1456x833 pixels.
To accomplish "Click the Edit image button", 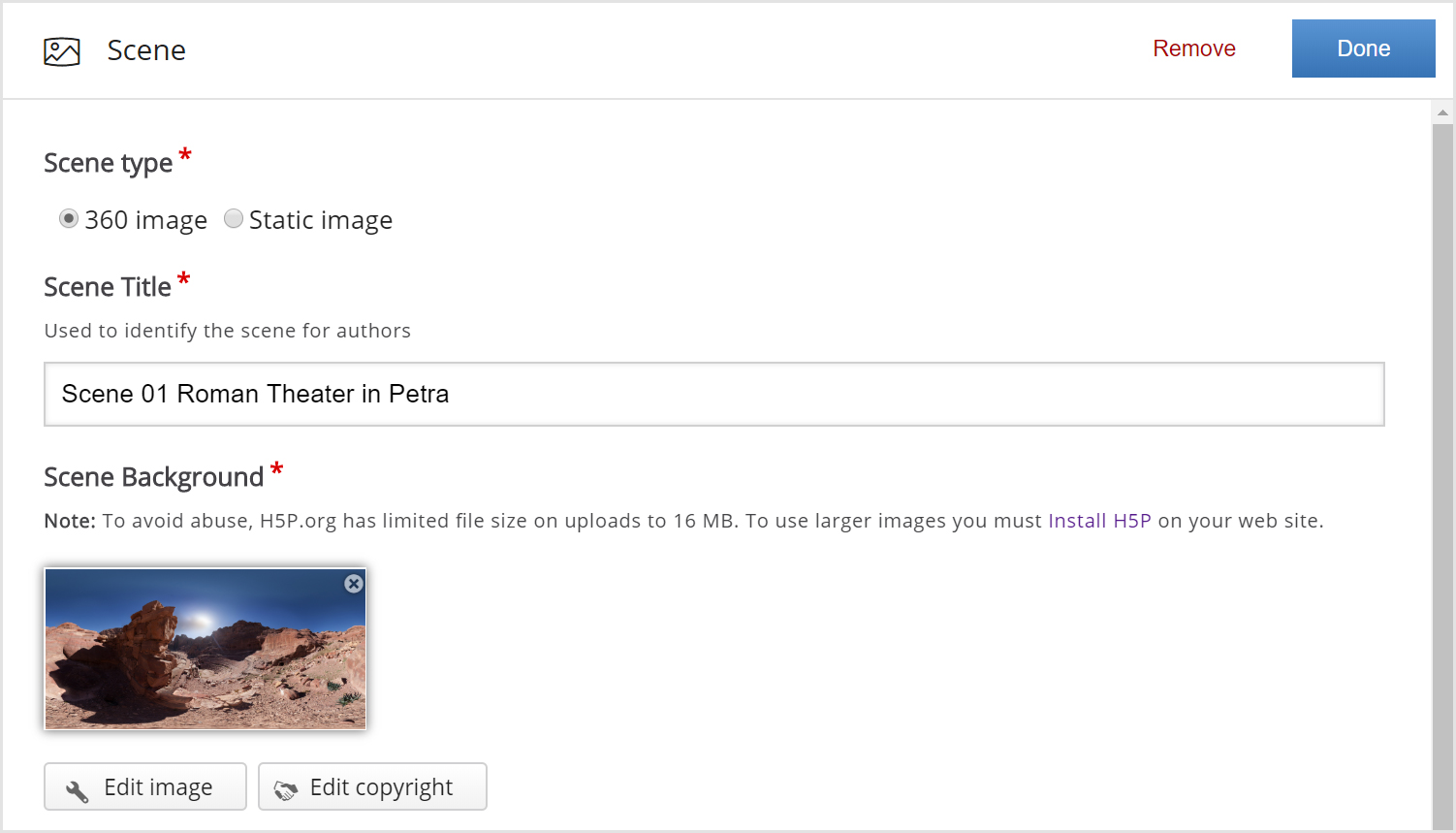I will [145, 786].
